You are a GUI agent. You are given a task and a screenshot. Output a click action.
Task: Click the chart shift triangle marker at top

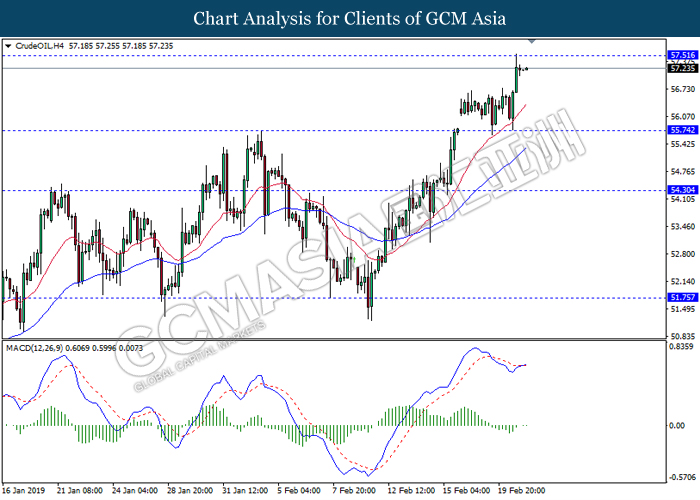click(x=531, y=42)
